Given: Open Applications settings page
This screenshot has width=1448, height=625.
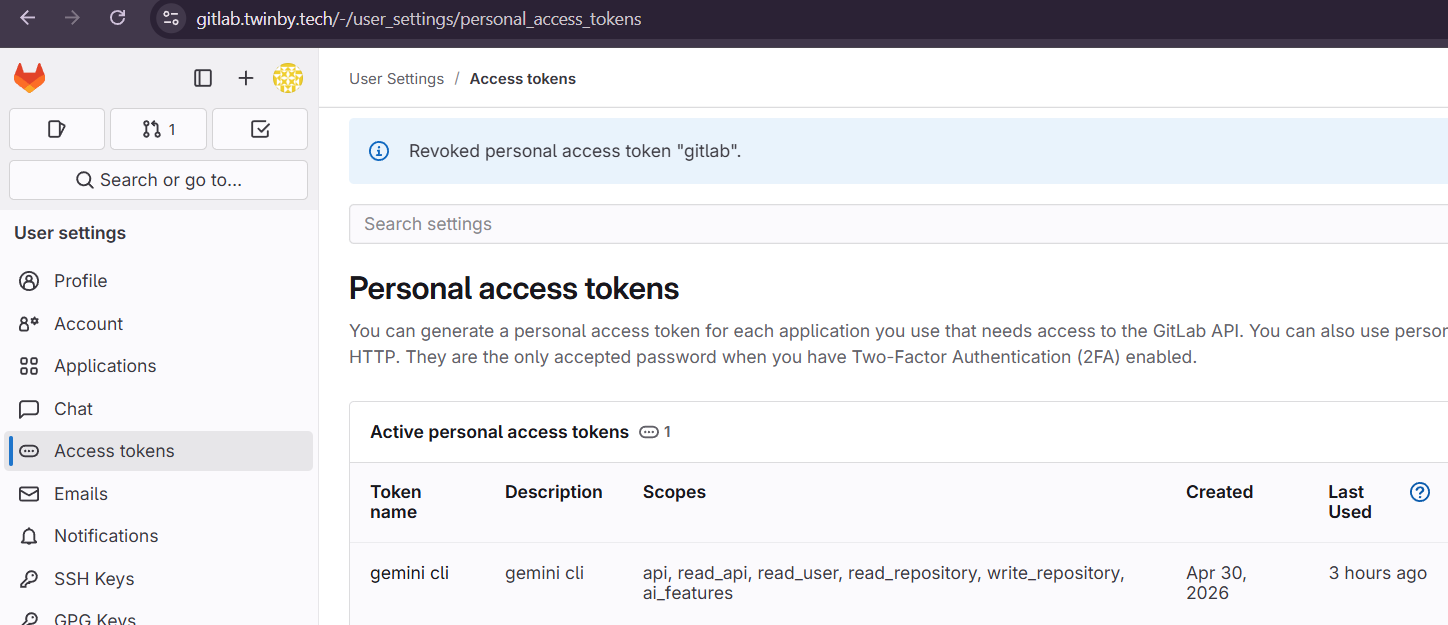Looking at the screenshot, I should click(x=159, y=366).
